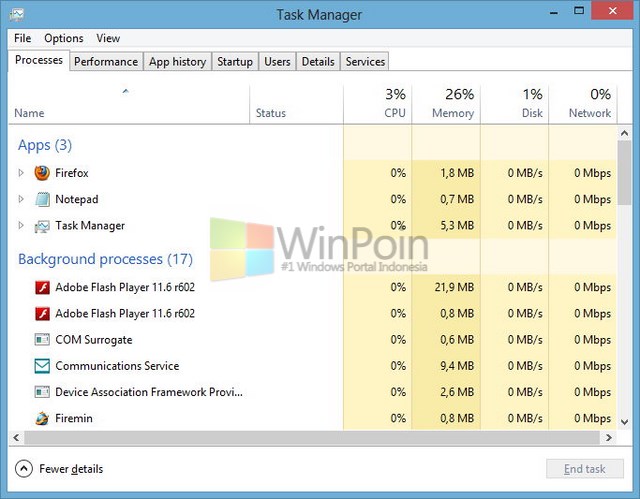Image resolution: width=640 pixels, height=499 pixels.
Task: Select the Firemin process name
Action: [74, 418]
